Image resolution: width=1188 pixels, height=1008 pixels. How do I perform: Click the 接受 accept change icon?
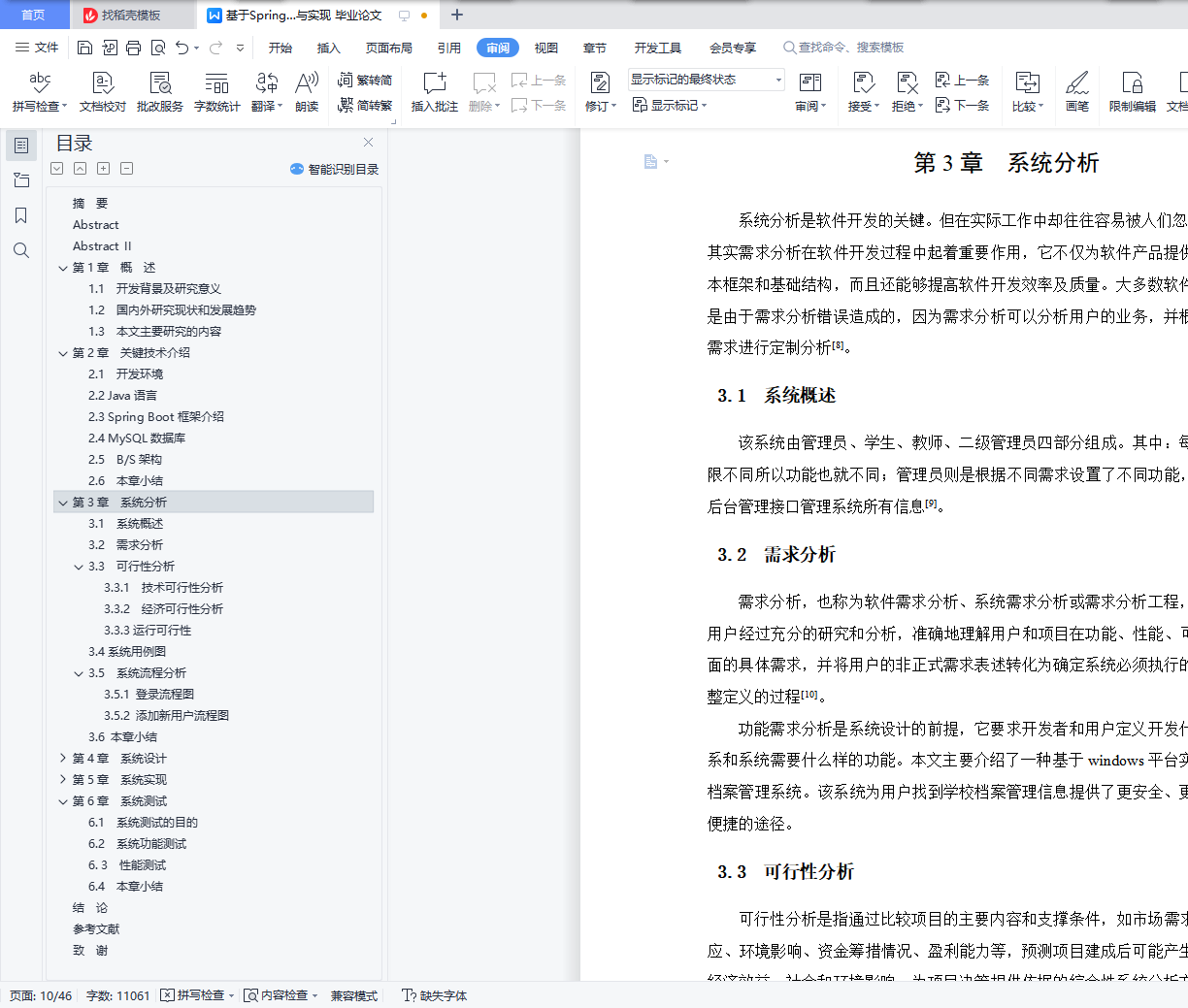point(863,83)
